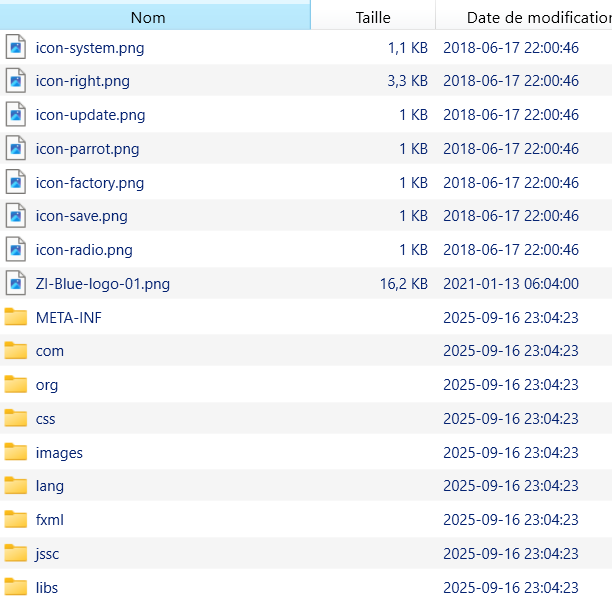The height and width of the screenshot is (607, 612).
Task: Click the icon-system.png file icon
Action: [15, 47]
